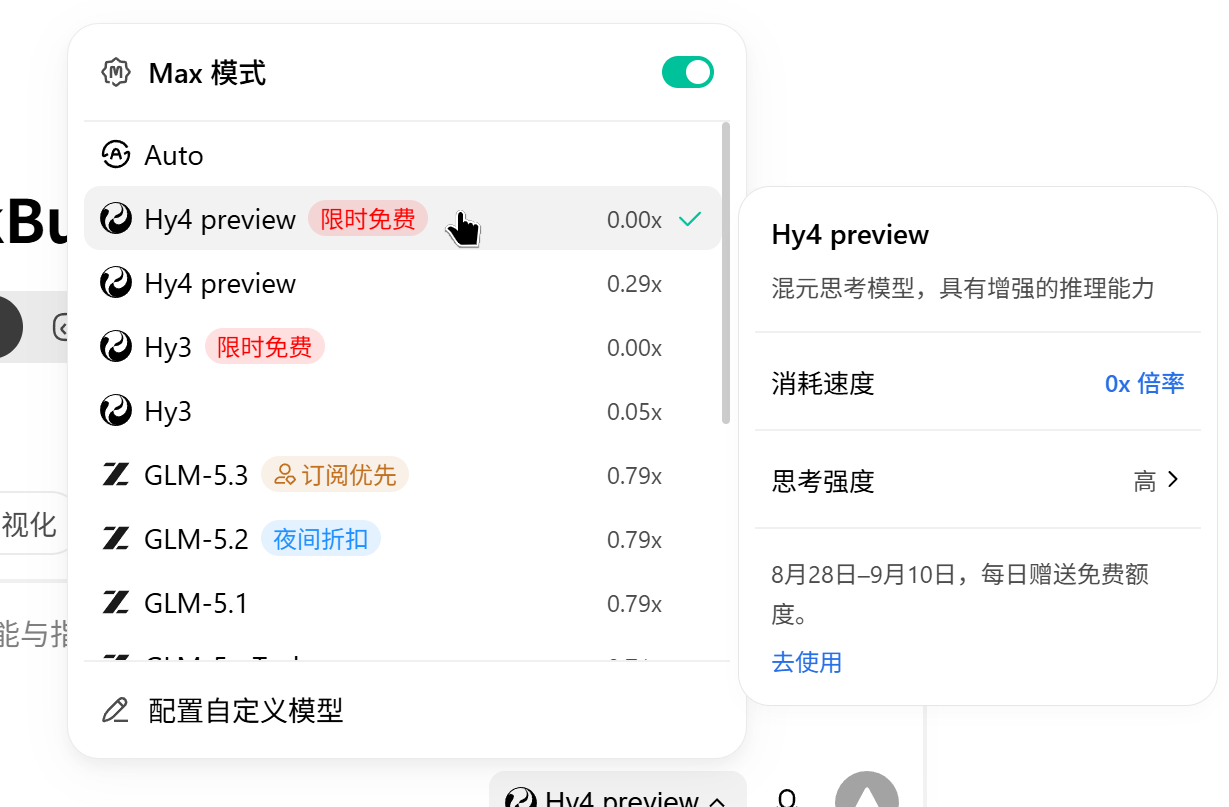
Task: Click the 夜间折扣 badge on GLM-5.2
Action: pos(321,539)
